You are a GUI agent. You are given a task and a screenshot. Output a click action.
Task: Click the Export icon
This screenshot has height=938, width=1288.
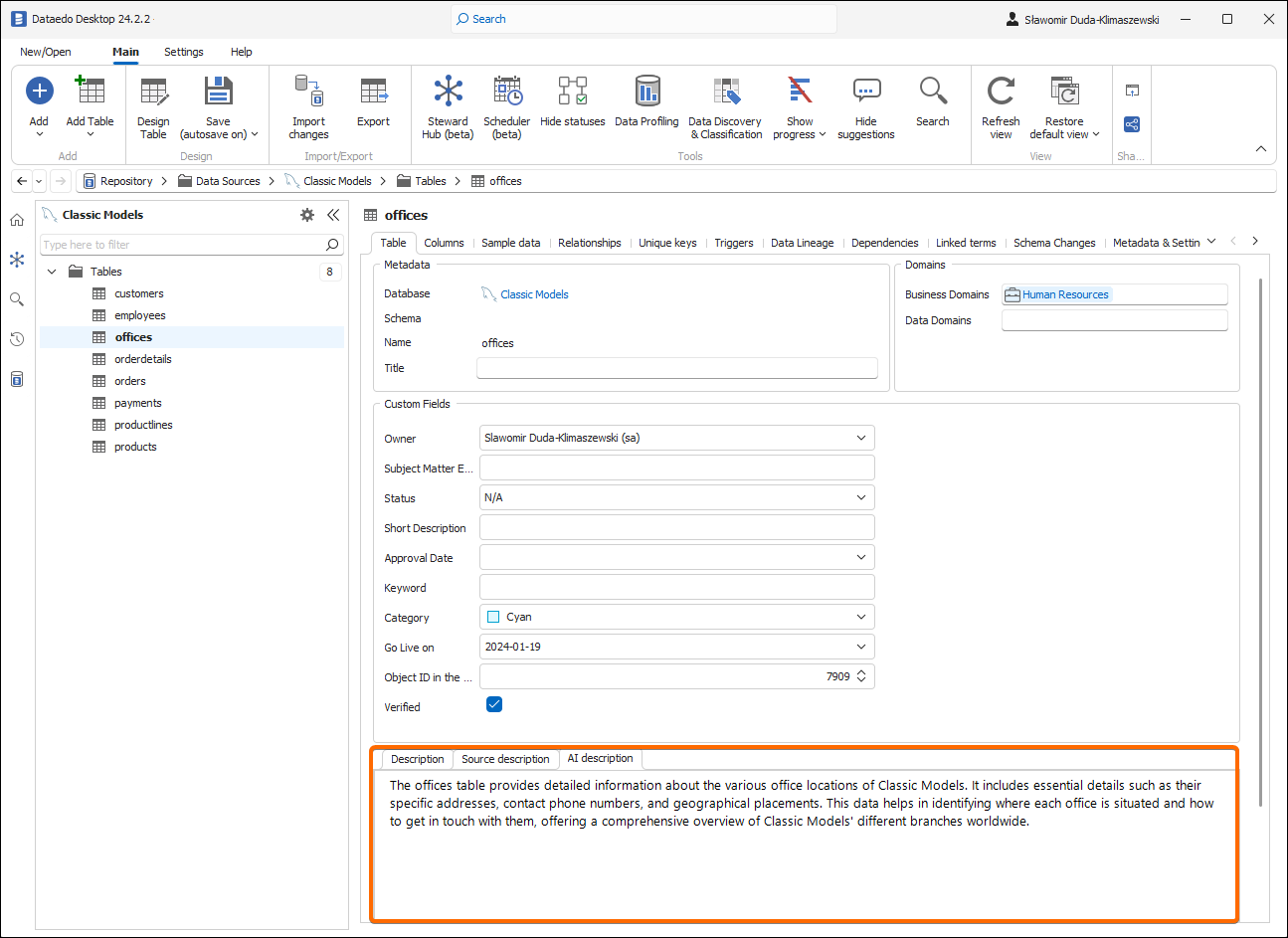[374, 92]
